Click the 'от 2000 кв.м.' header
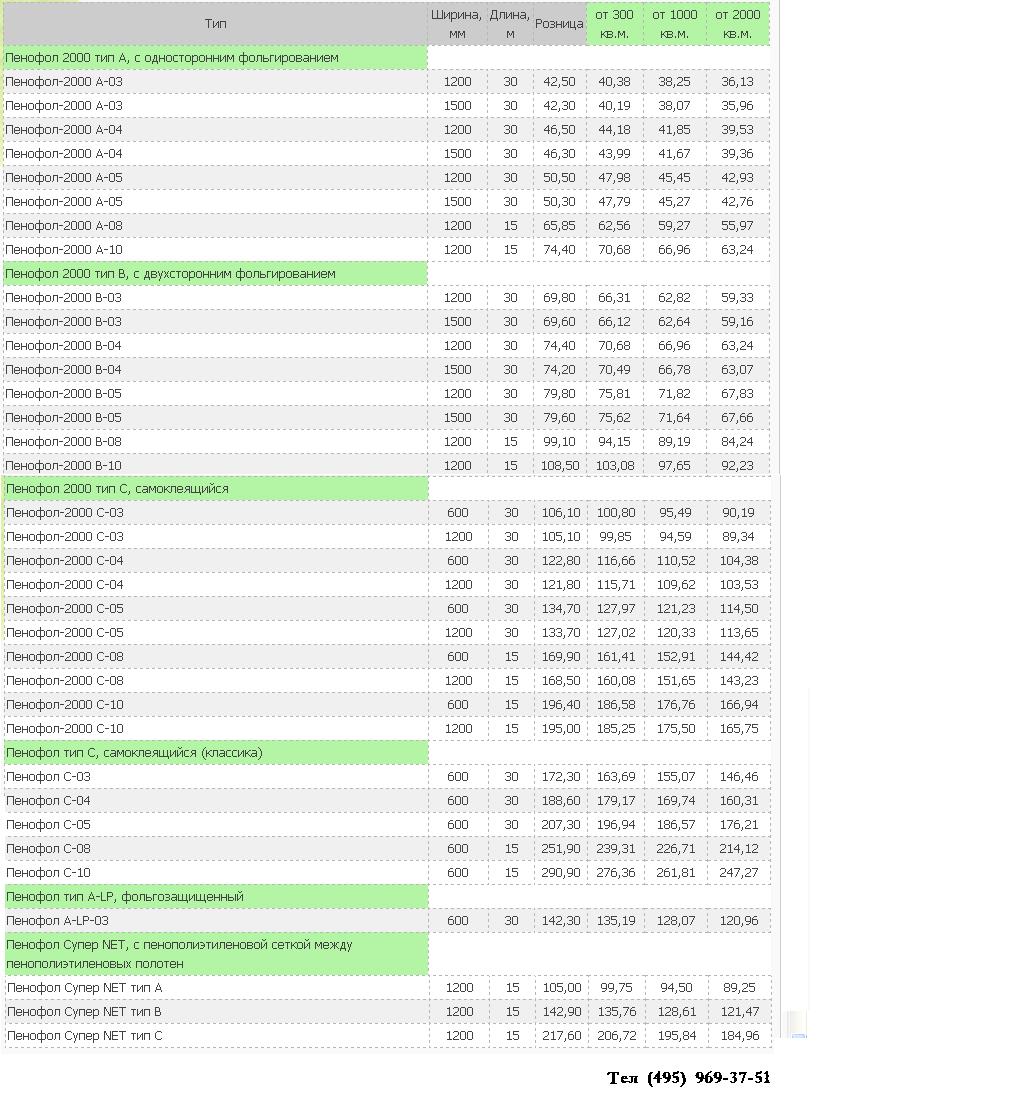This screenshot has height=1120, width=1024. point(738,24)
